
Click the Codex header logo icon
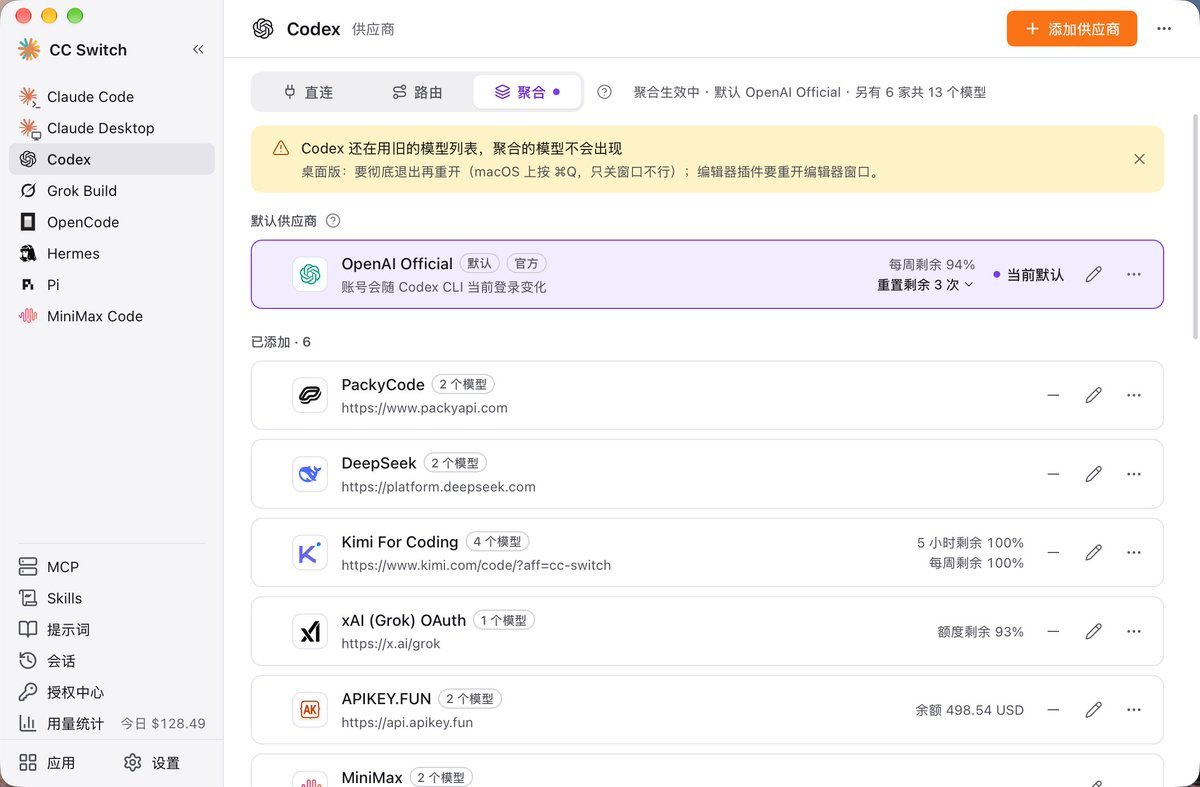[x=263, y=29]
